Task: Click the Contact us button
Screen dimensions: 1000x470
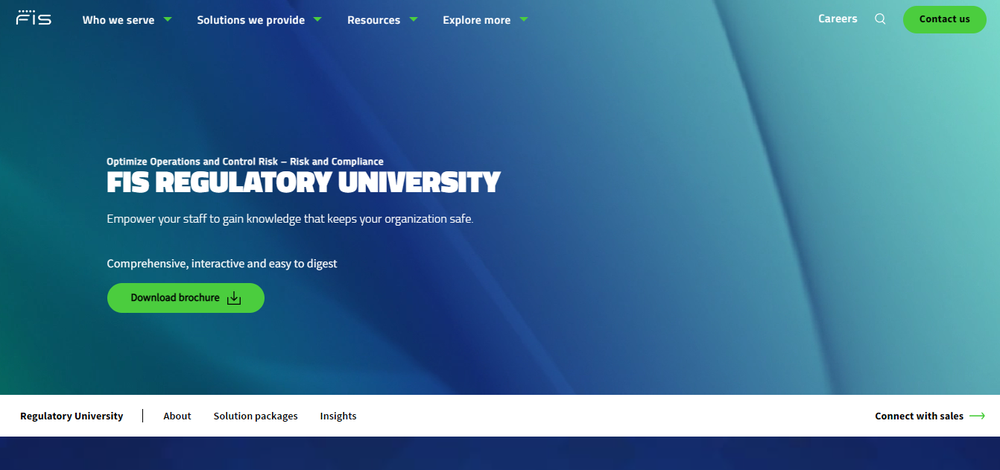Action: click(x=945, y=19)
